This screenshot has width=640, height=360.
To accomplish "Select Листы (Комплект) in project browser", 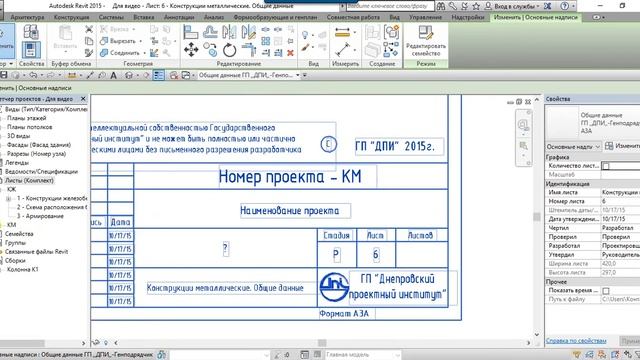I will point(29,180).
